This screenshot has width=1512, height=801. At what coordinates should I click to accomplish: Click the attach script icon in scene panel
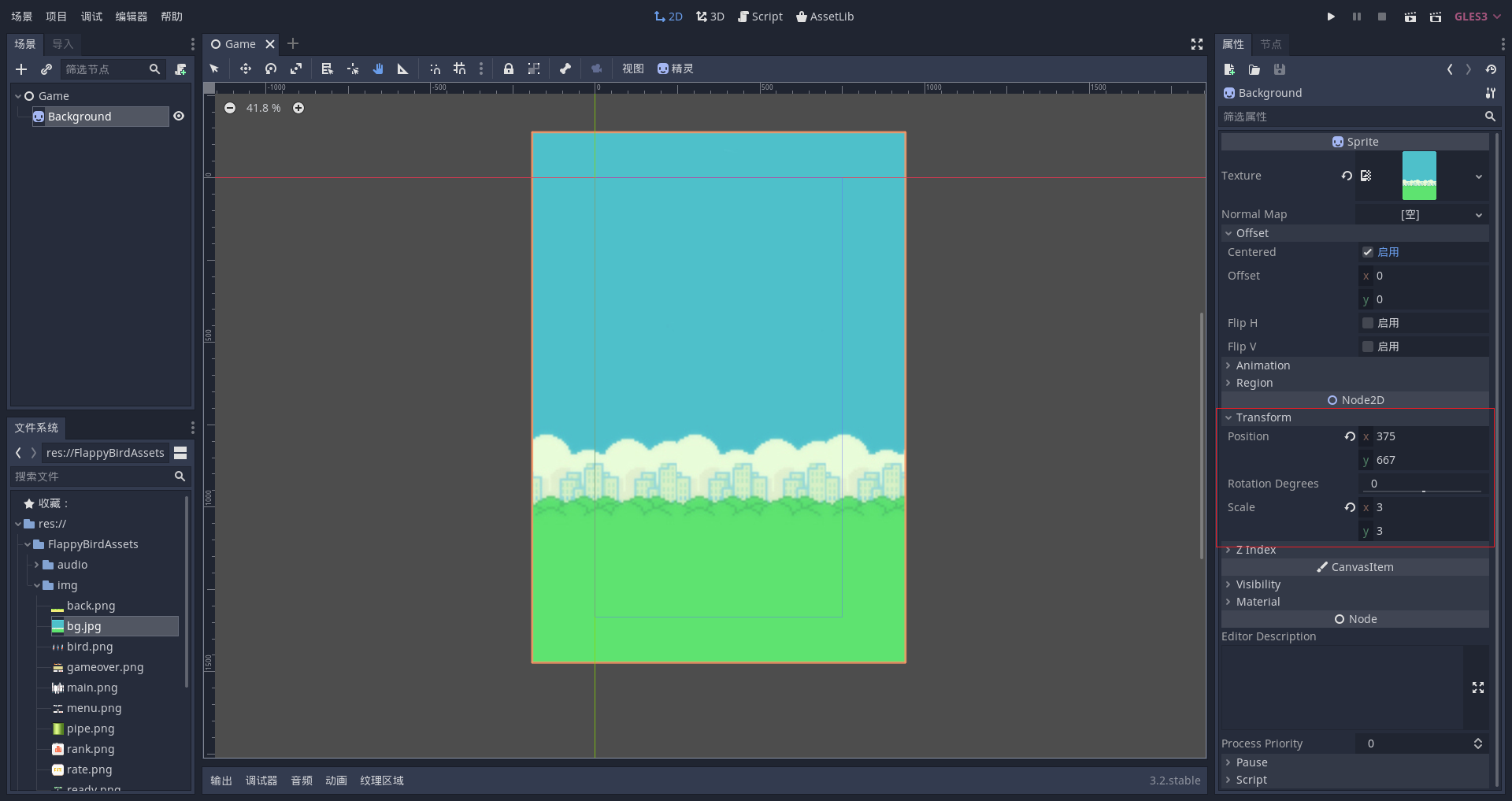[x=180, y=69]
